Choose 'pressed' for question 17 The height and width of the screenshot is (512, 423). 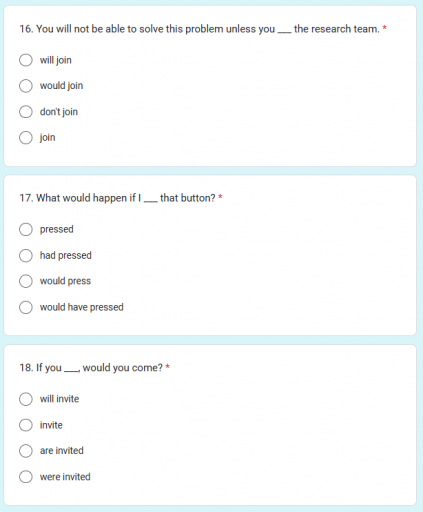pyautogui.click(x=26, y=229)
